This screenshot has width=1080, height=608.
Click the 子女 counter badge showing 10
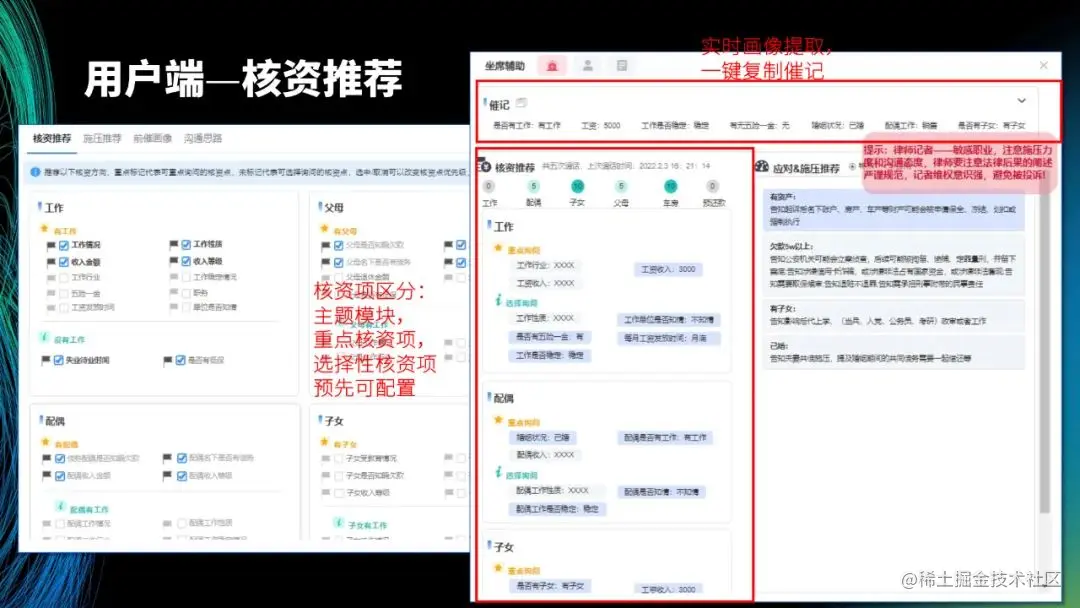pyautogui.click(x=577, y=188)
